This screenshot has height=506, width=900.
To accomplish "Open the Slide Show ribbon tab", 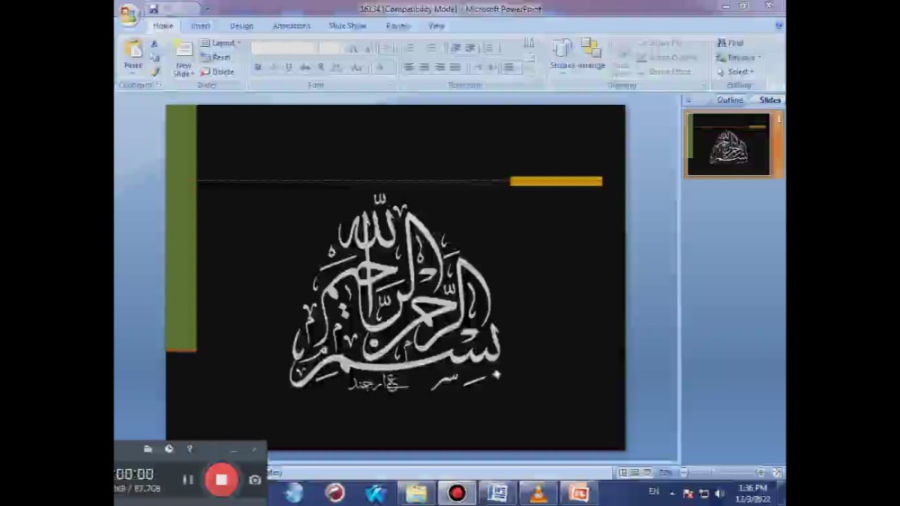I will click(347, 26).
